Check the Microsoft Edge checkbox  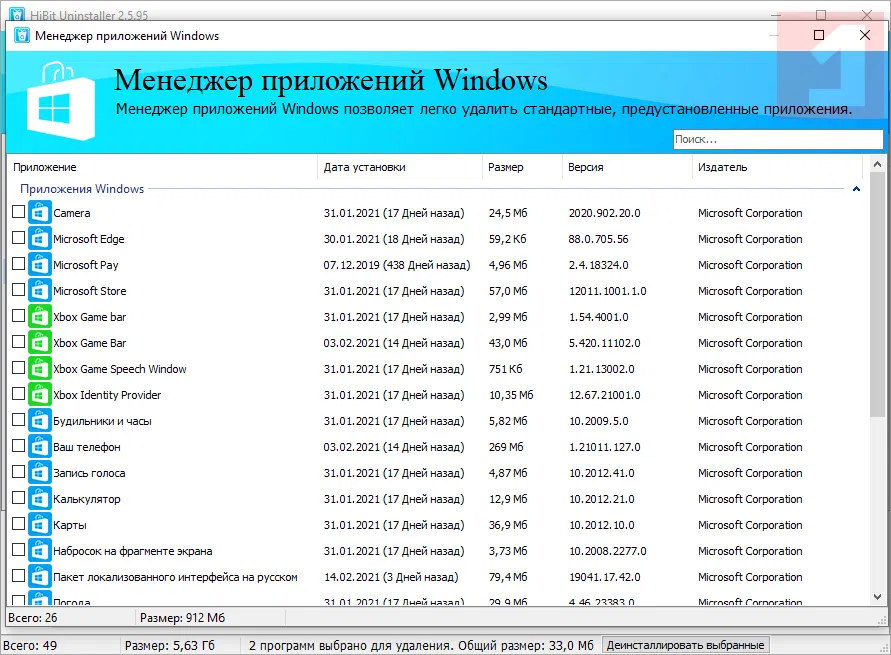click(18, 237)
